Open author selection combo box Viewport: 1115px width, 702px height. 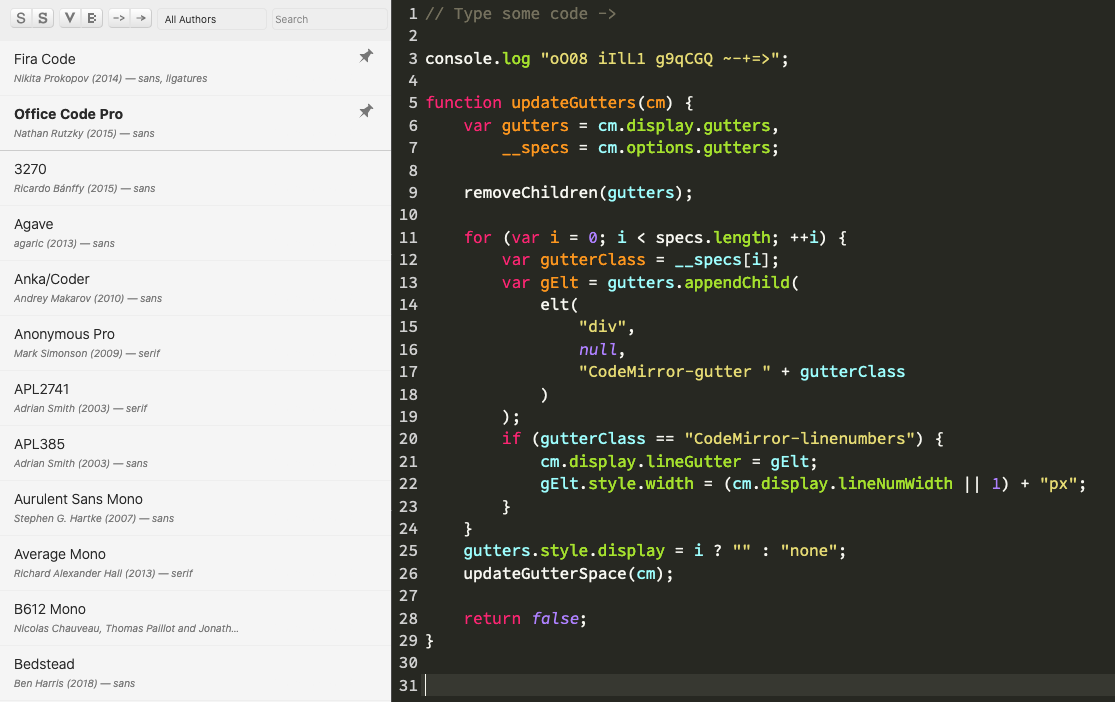(211, 17)
